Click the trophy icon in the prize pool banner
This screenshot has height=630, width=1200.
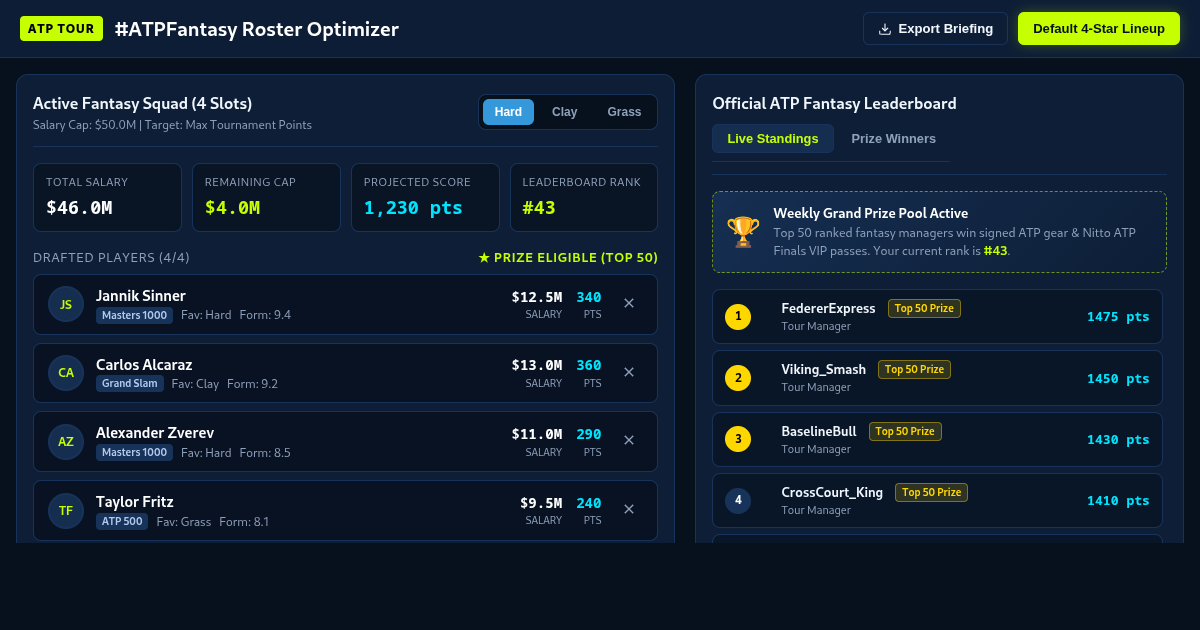743,232
